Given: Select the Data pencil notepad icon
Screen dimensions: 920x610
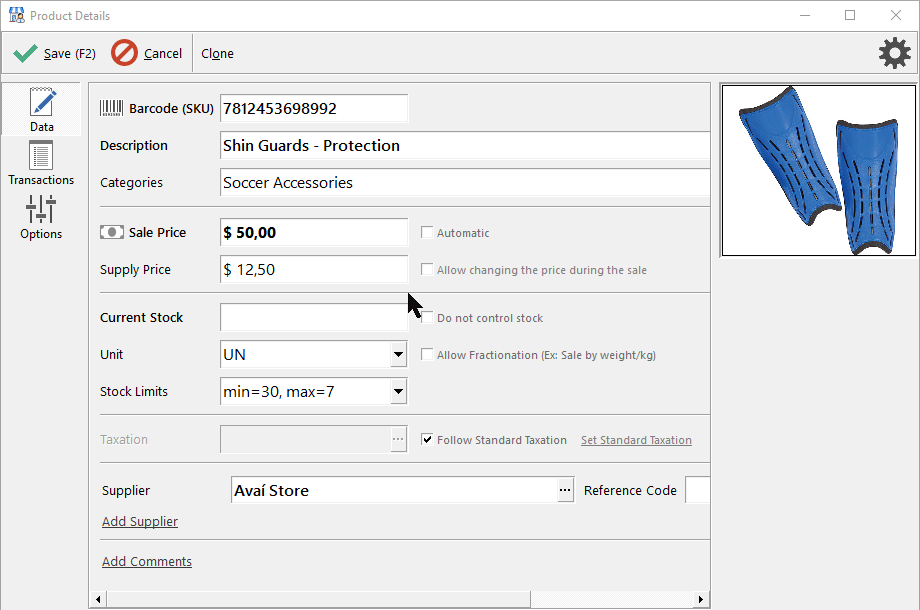Looking at the screenshot, I should click(x=42, y=101).
